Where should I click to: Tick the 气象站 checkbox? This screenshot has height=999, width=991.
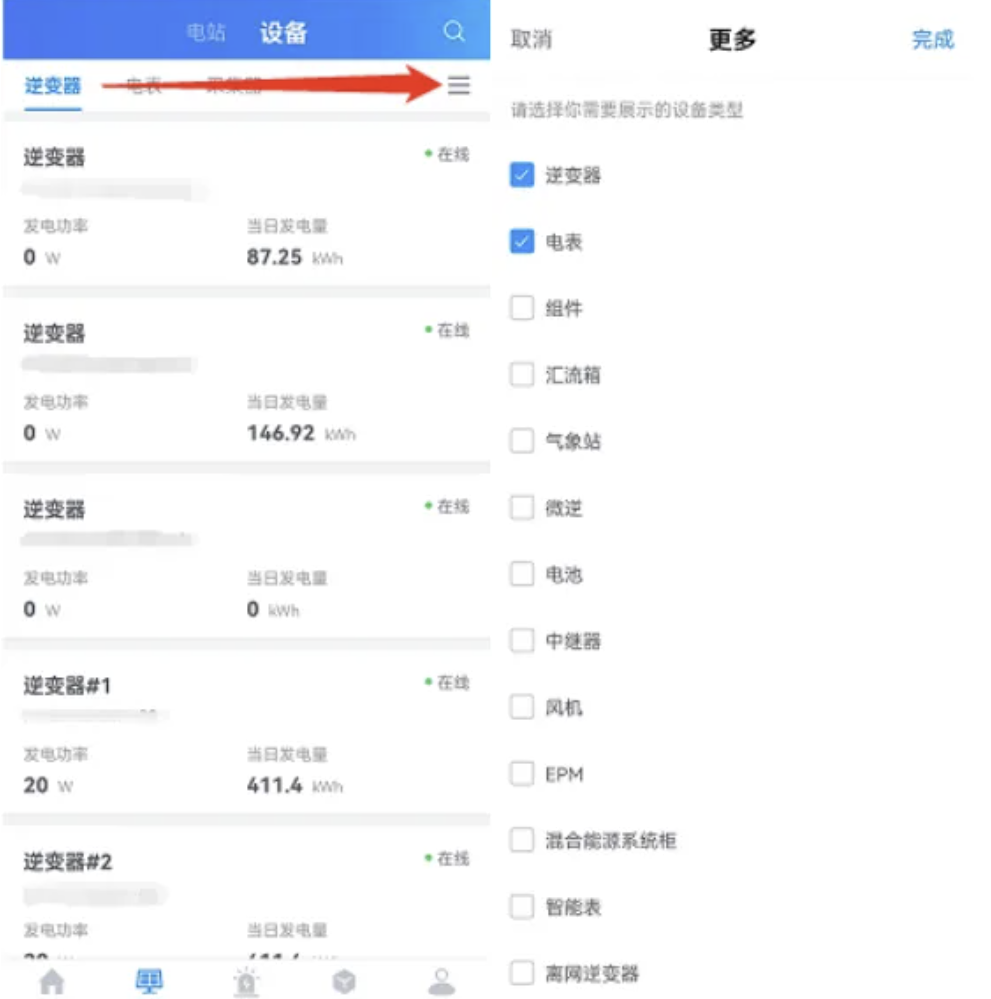tap(521, 441)
